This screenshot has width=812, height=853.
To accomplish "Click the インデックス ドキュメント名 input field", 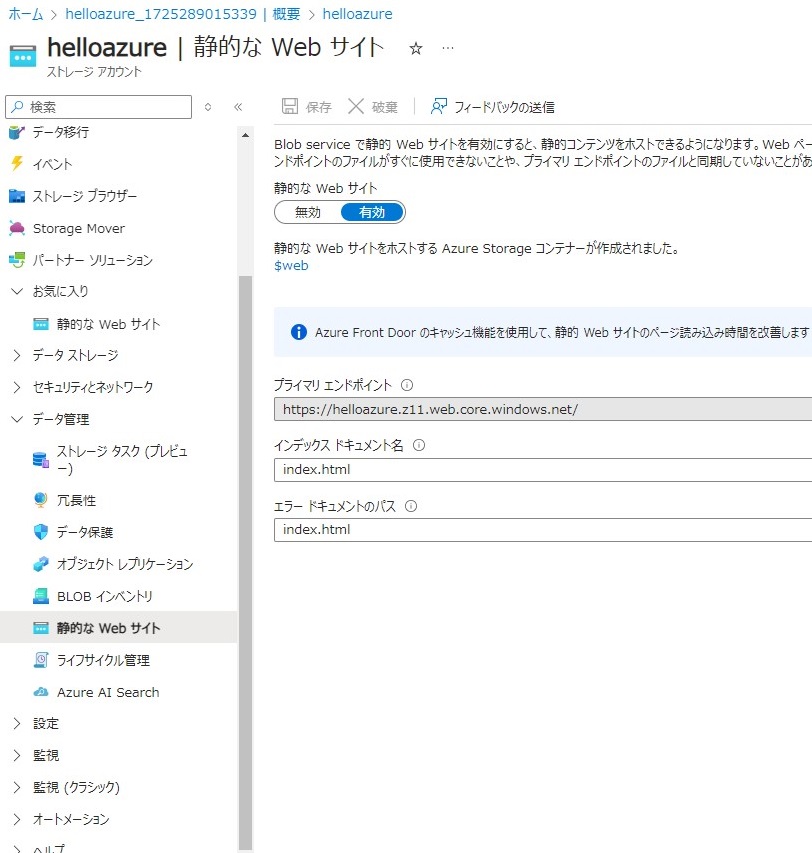I will pos(543,469).
